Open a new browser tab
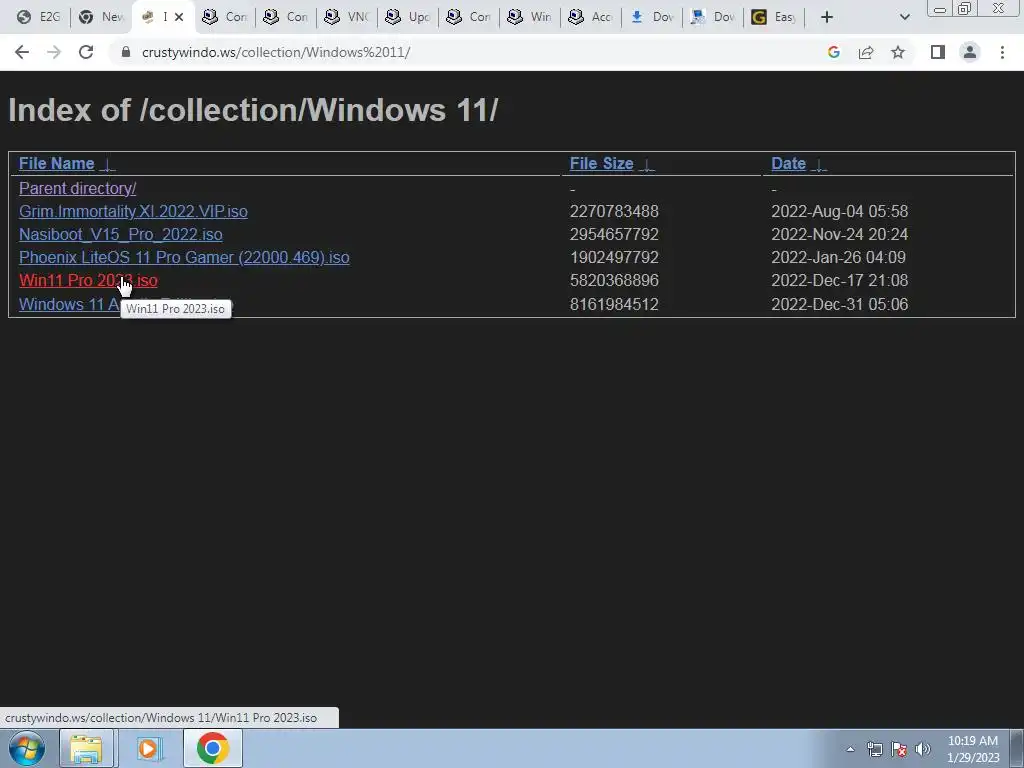Image resolution: width=1024 pixels, height=768 pixels. coord(827,17)
